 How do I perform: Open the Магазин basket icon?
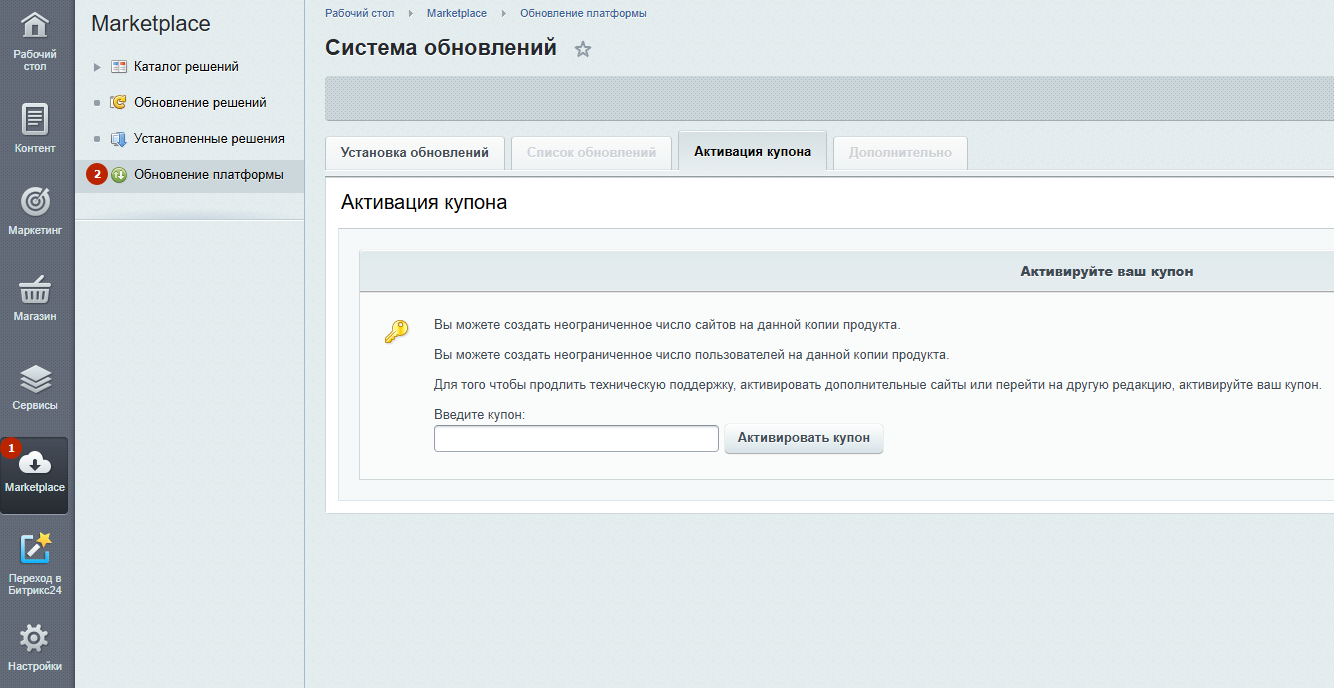(x=35, y=290)
